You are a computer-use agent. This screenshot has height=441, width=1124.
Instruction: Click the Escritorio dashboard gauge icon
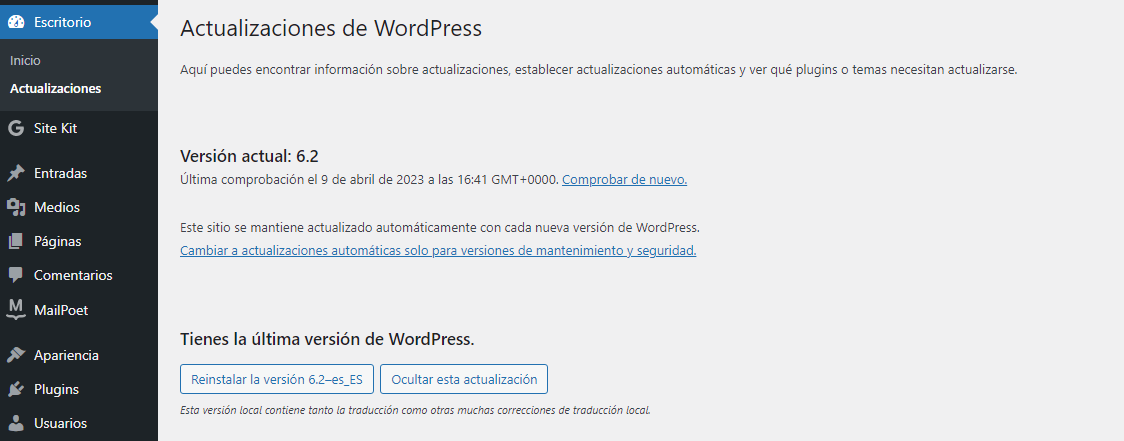point(16,22)
